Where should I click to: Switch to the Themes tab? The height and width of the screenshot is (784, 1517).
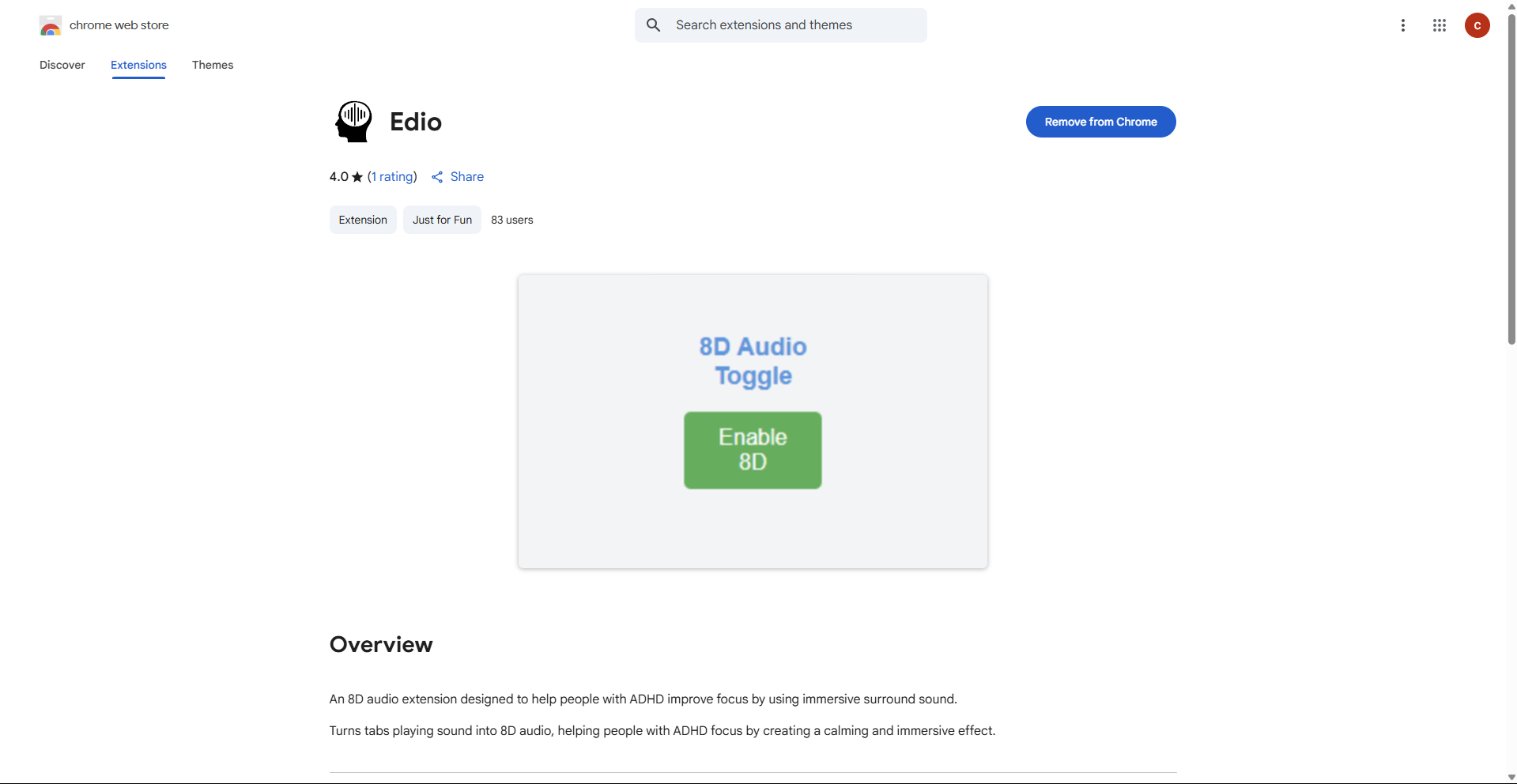click(x=213, y=65)
